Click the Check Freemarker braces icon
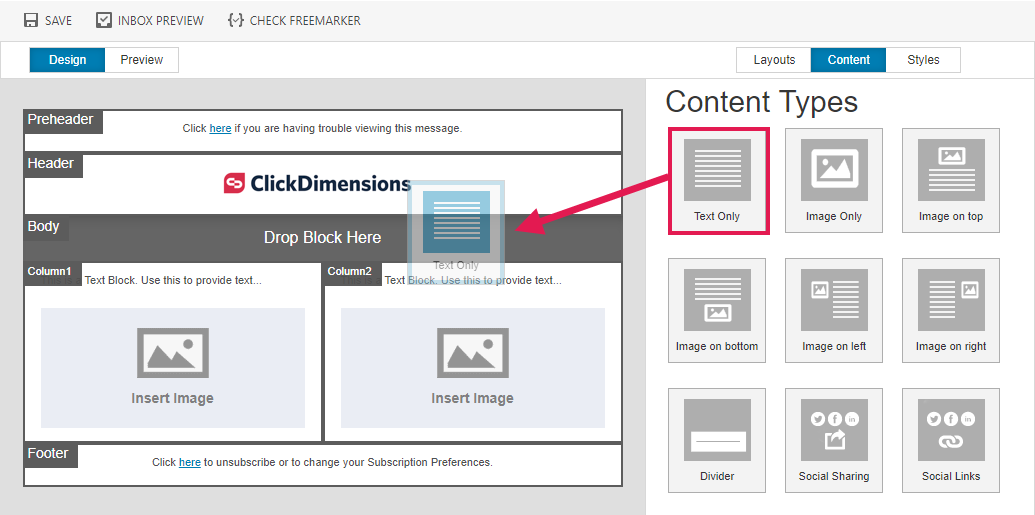This screenshot has width=1035, height=515. (235, 20)
